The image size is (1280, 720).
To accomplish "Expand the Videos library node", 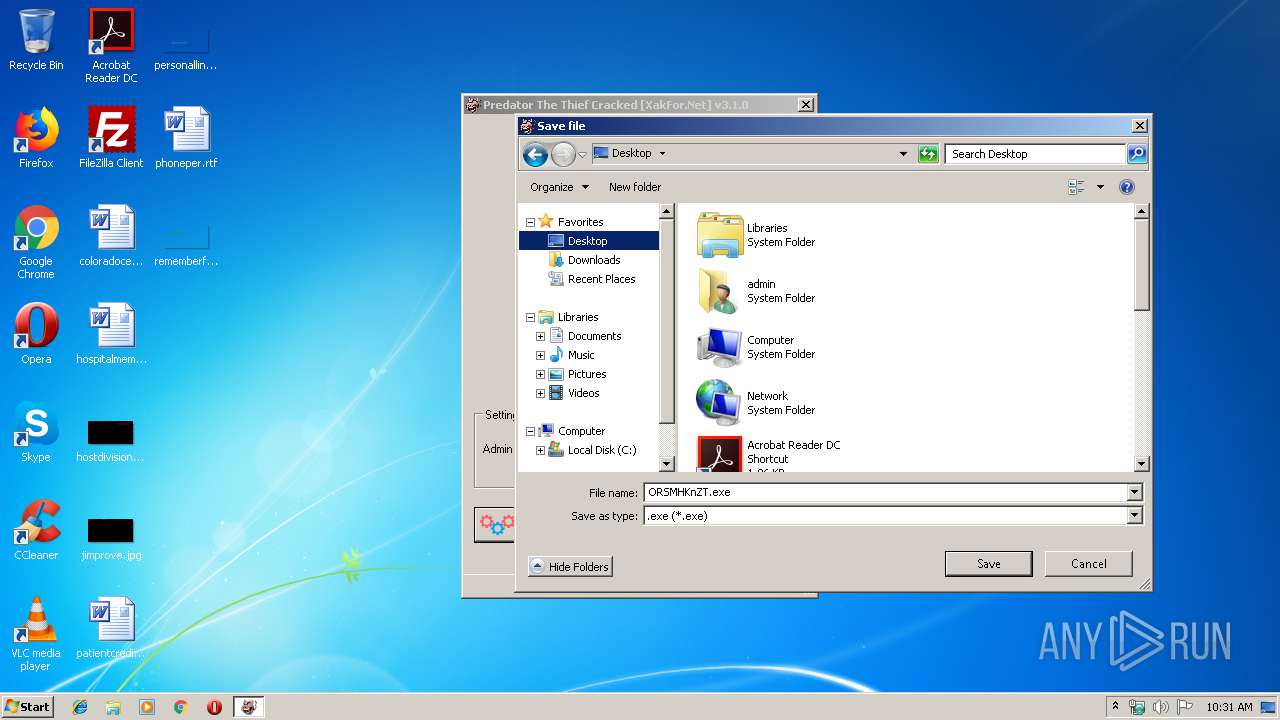I will pyautogui.click(x=540, y=393).
